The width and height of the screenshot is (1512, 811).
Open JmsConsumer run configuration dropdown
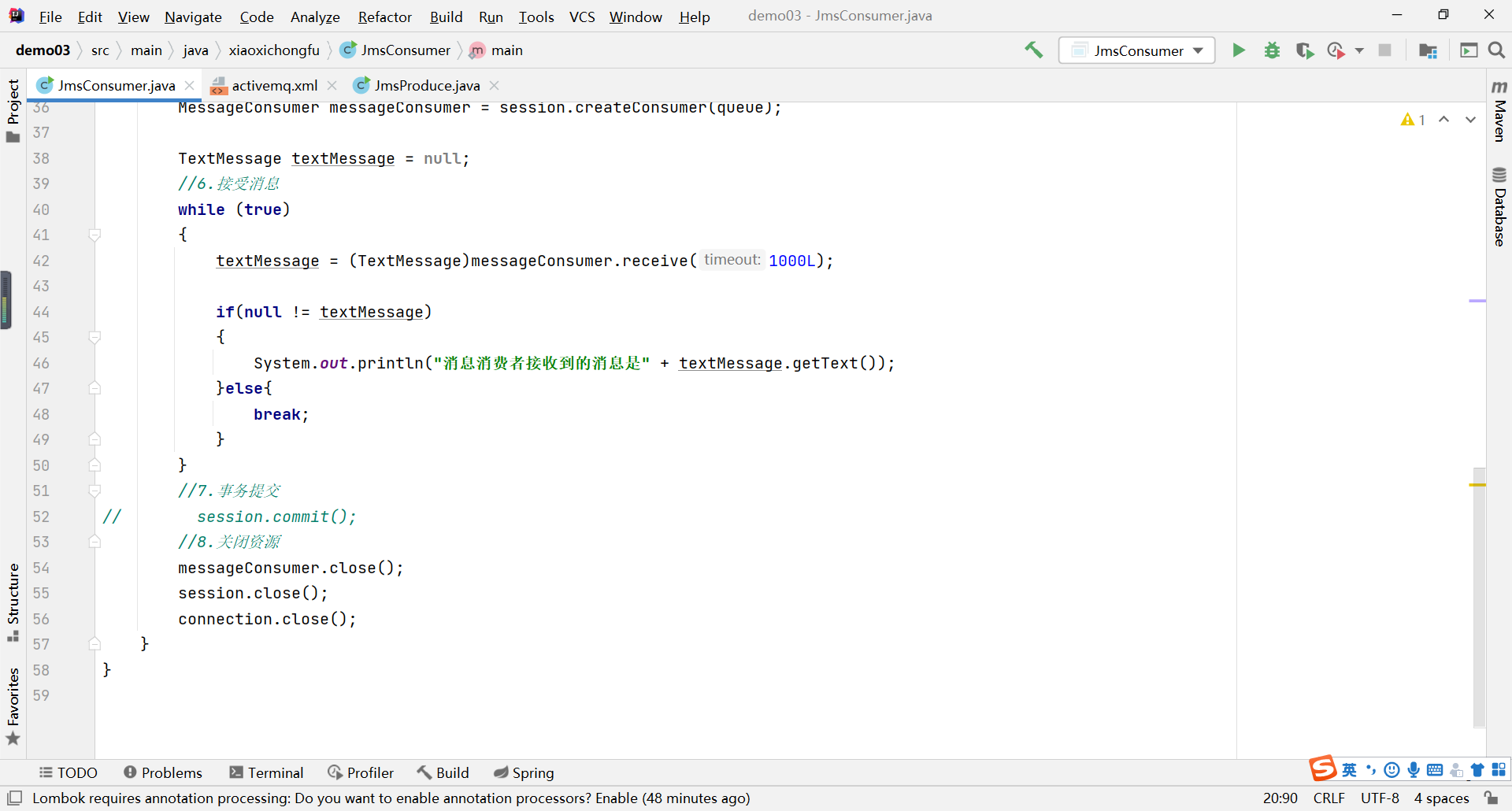(1136, 50)
